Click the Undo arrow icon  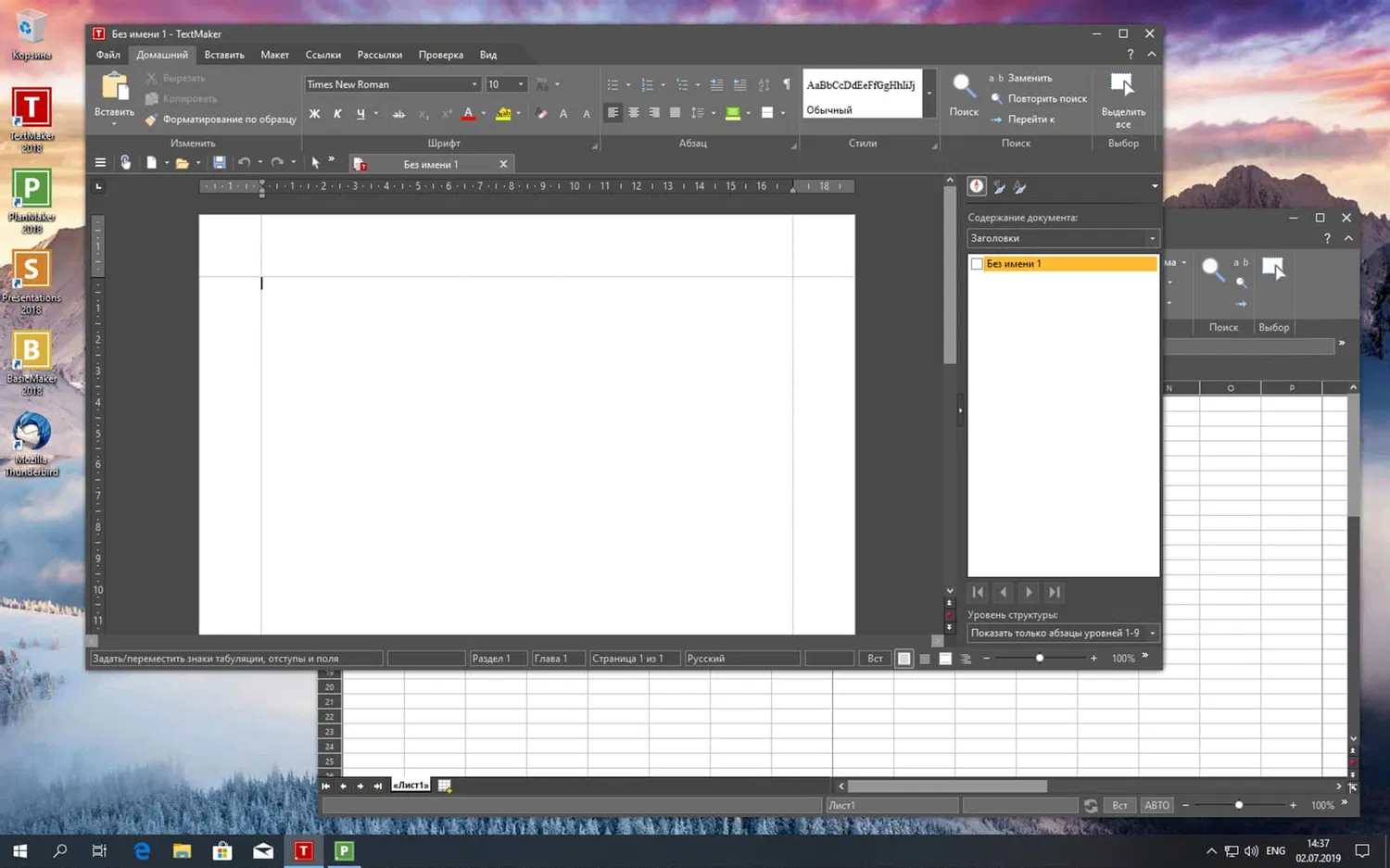click(x=244, y=162)
